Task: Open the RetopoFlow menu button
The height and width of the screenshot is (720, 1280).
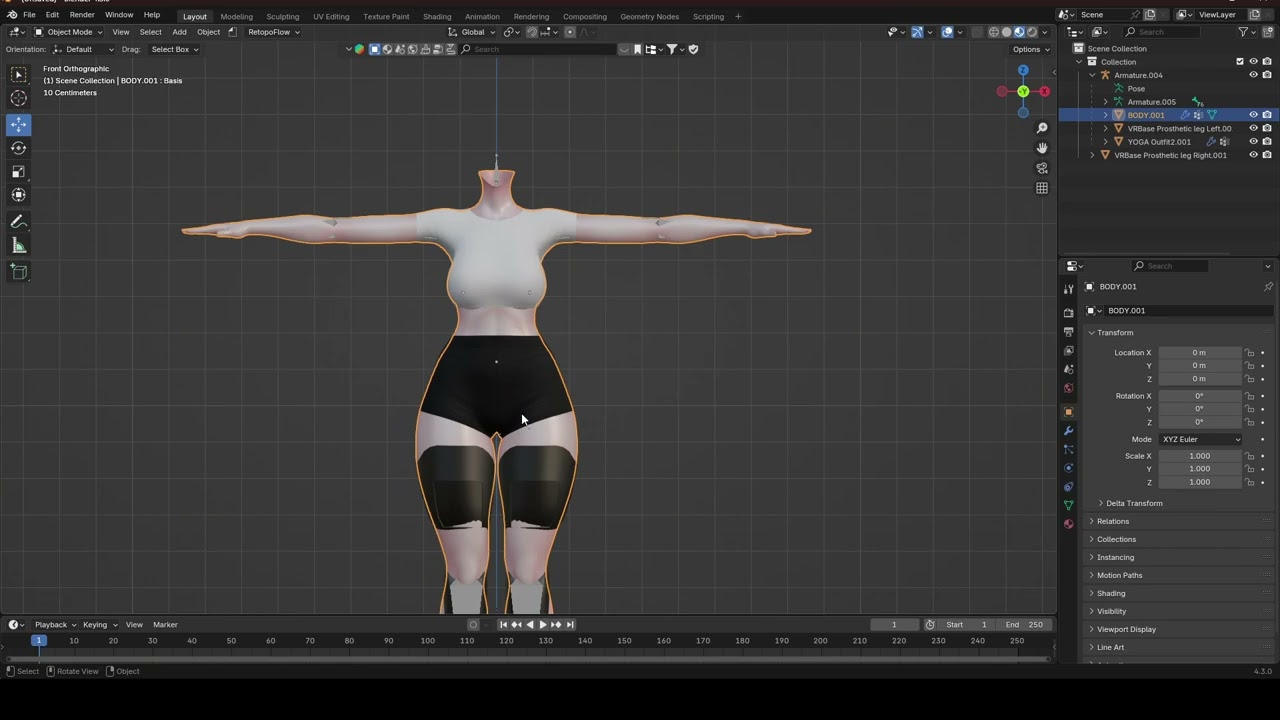Action: [272, 32]
